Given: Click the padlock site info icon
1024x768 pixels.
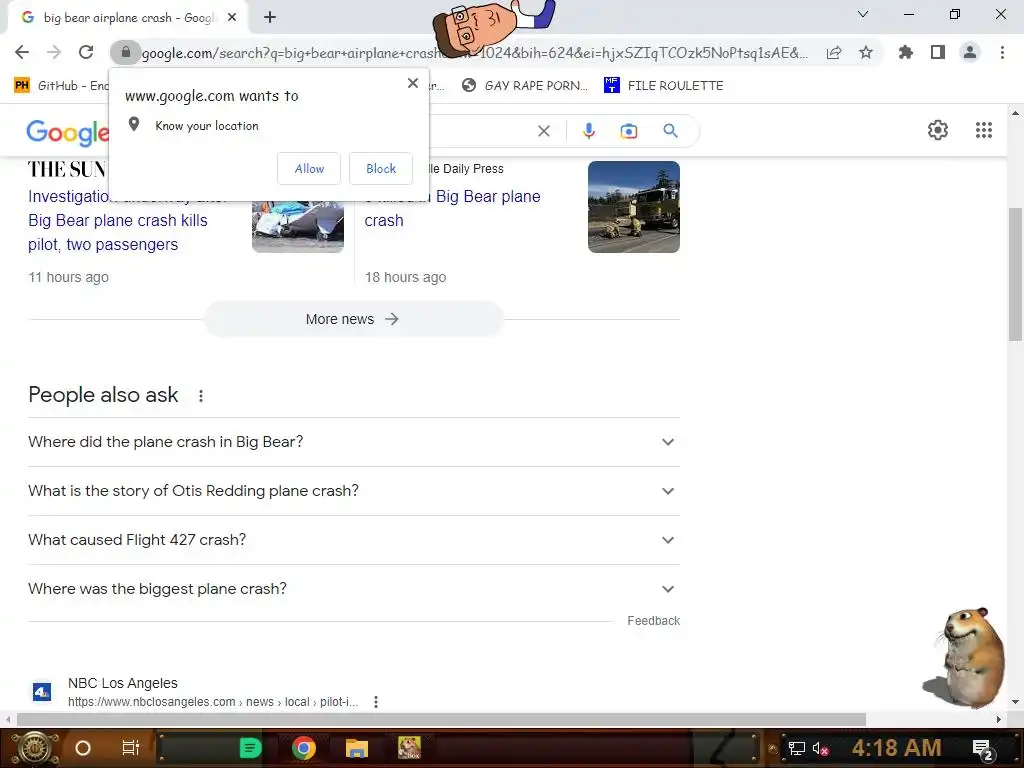Looking at the screenshot, I should click(125, 52).
